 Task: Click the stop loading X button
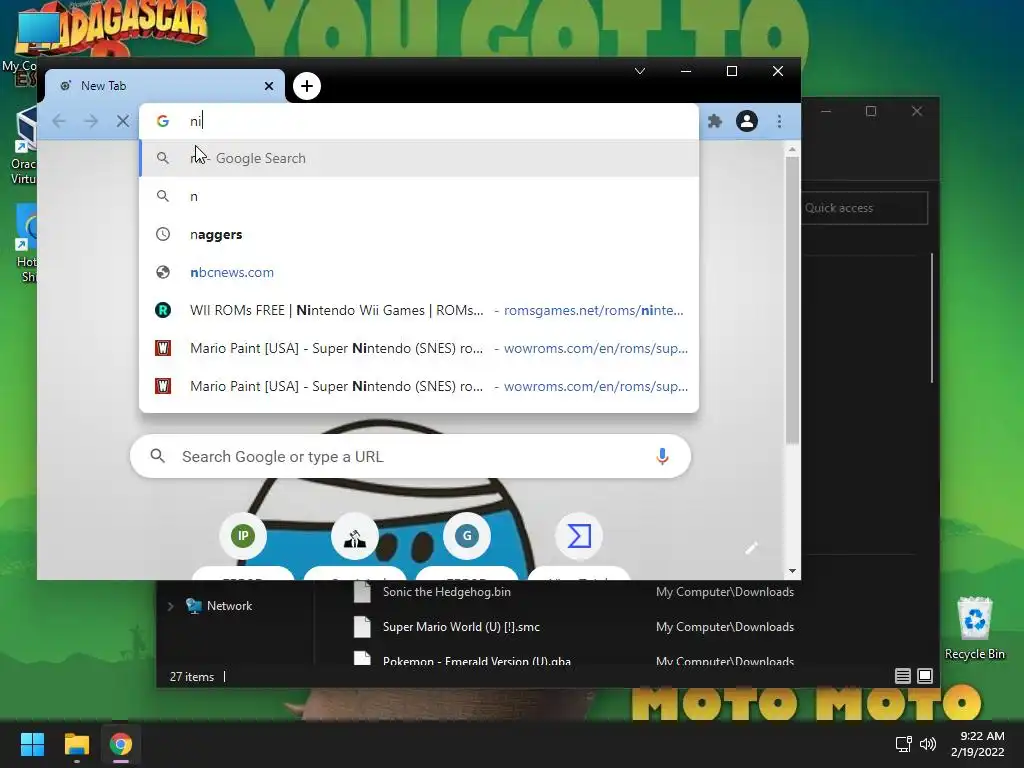[x=123, y=121]
